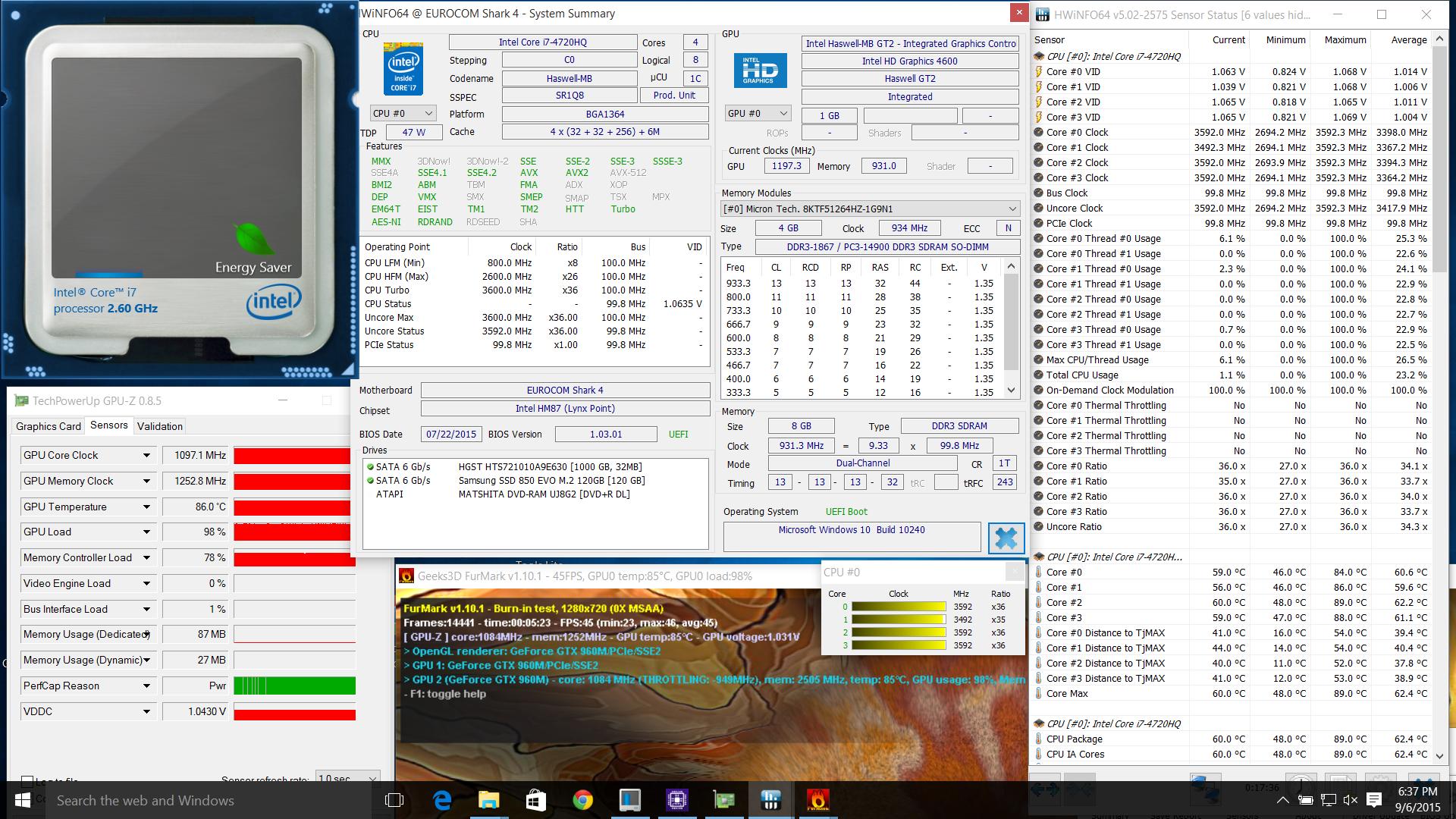Switch to the Graphics Card tab in GPU-Z
Viewport: 1456px width, 819px height.
click(49, 426)
